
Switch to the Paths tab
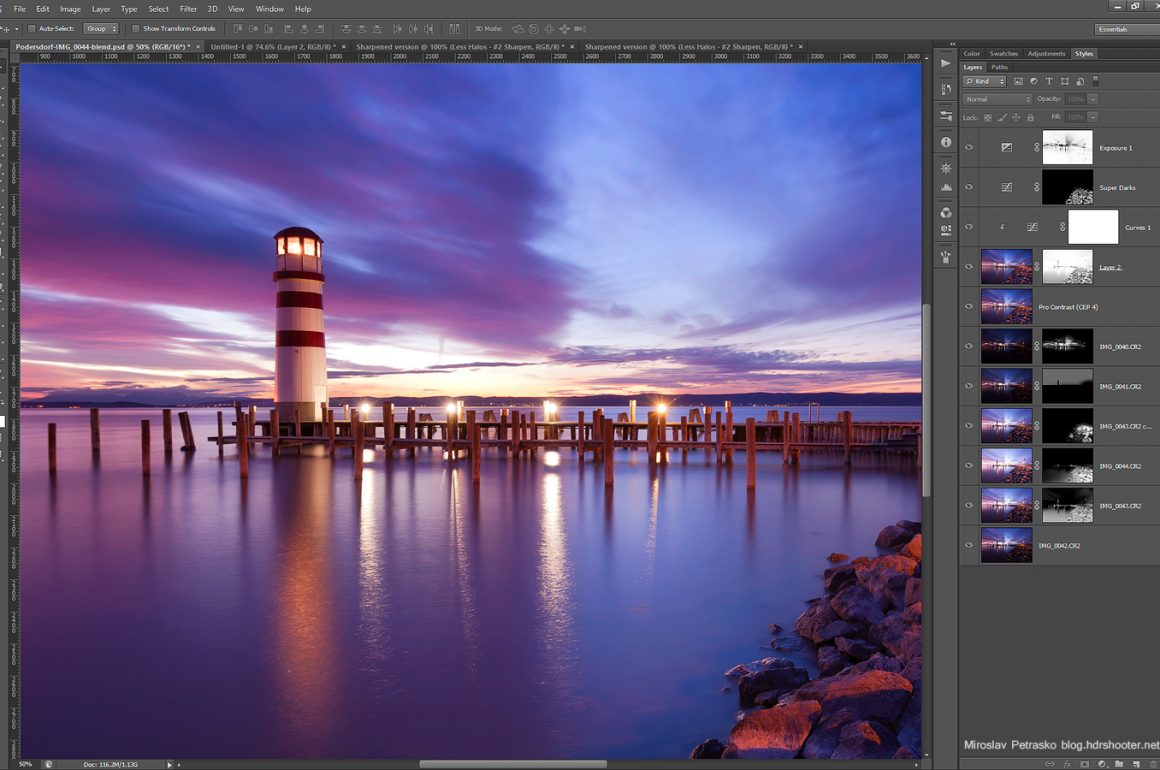pyautogui.click(x=999, y=67)
